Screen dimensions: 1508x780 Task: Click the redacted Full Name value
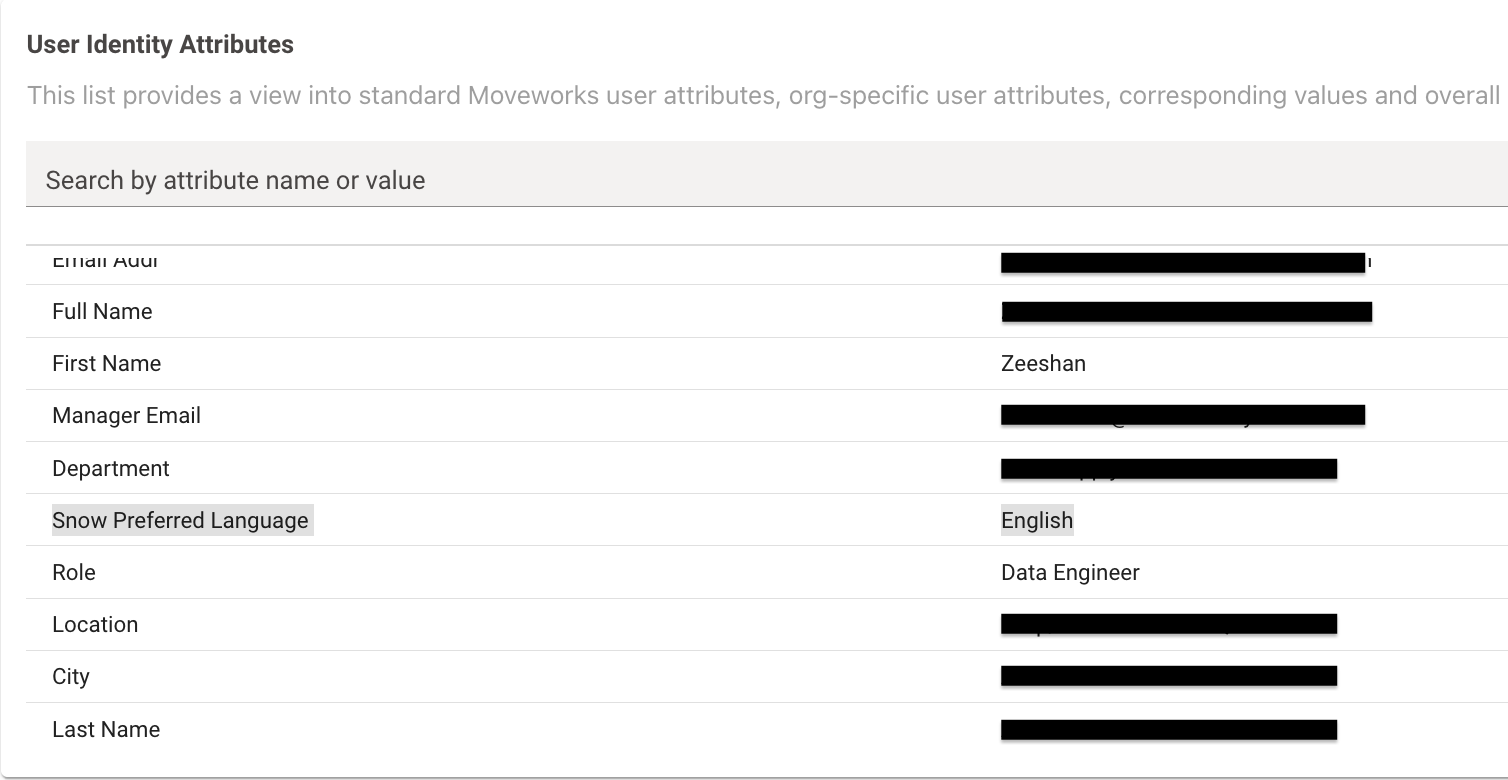1186,311
